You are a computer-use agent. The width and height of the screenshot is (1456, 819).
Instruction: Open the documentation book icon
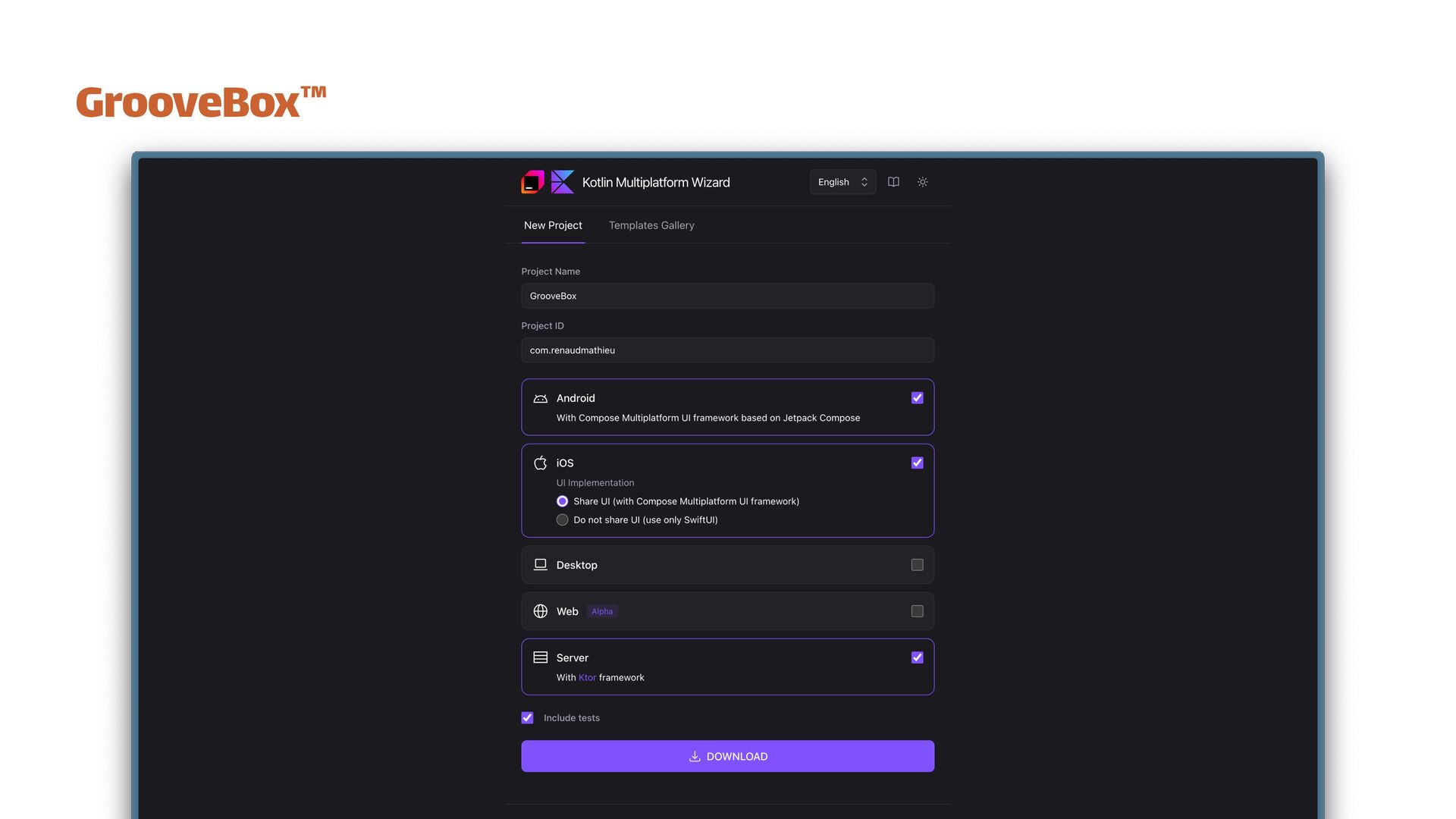tap(893, 182)
